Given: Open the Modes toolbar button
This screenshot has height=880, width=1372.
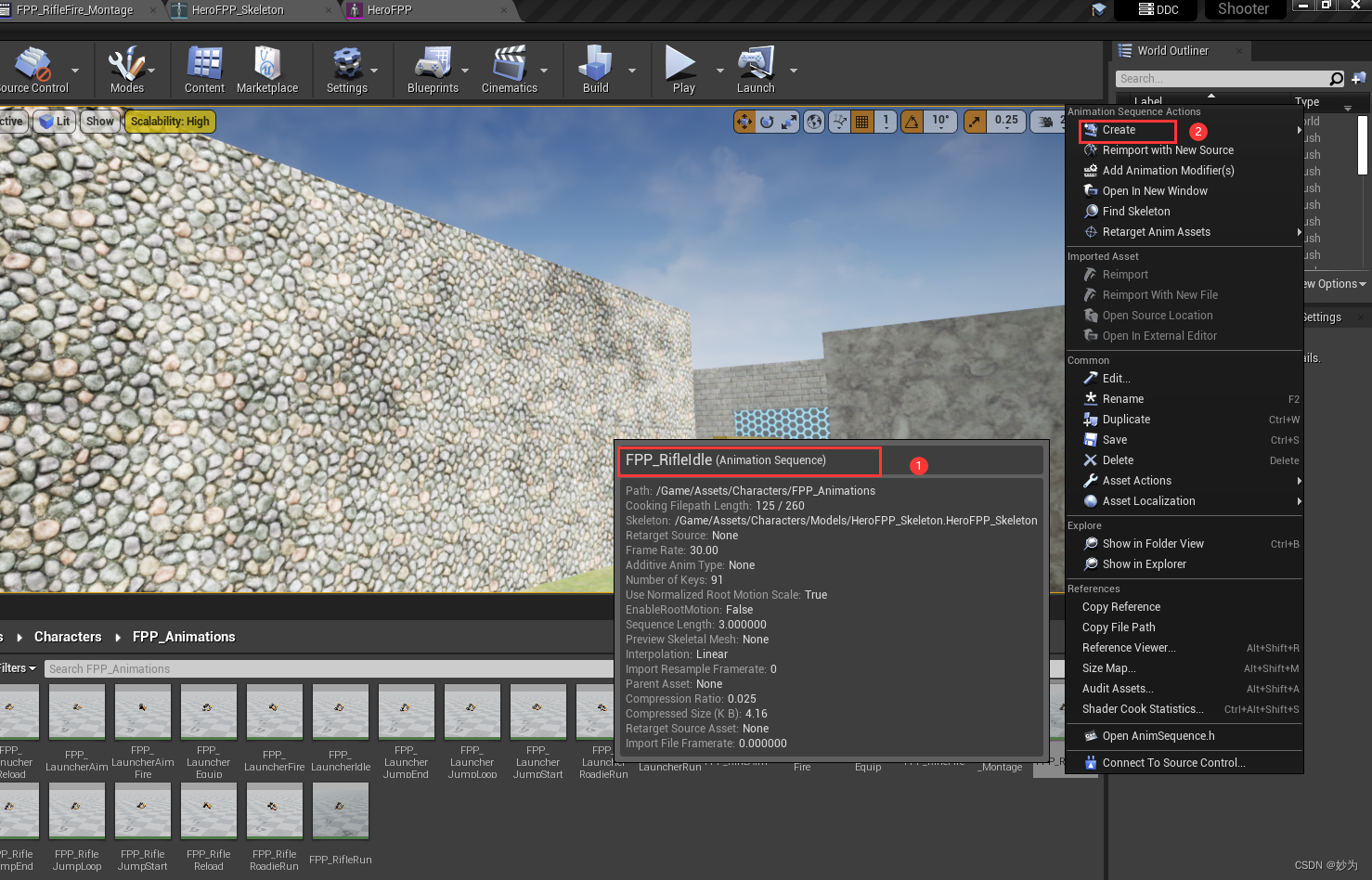Looking at the screenshot, I should (x=127, y=70).
